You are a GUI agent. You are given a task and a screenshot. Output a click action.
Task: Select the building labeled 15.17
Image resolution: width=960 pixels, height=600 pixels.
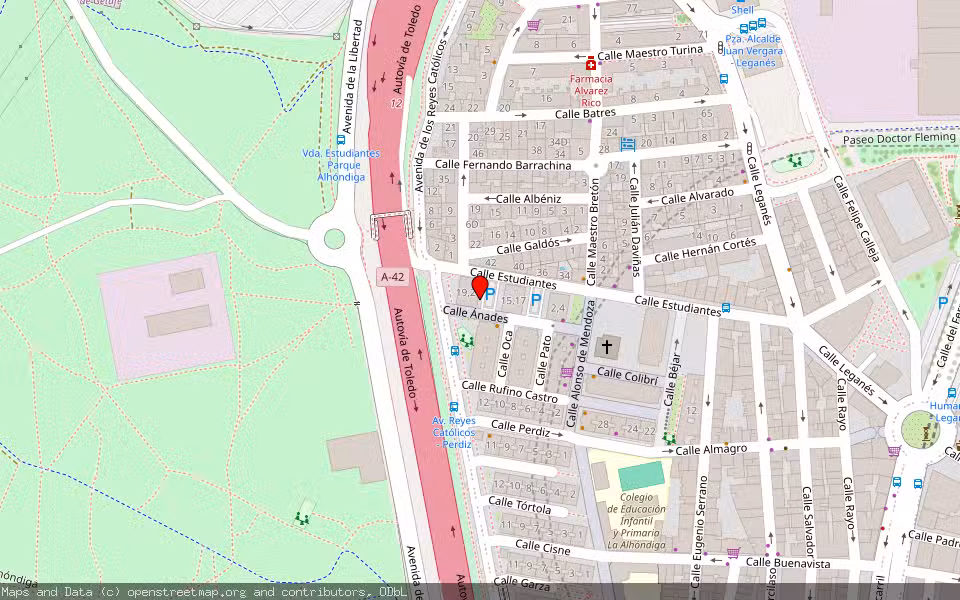513,301
